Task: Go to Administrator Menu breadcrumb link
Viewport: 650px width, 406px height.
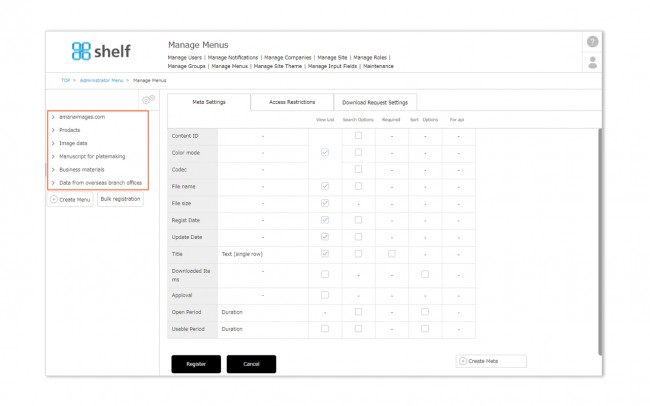Action: click(x=102, y=80)
